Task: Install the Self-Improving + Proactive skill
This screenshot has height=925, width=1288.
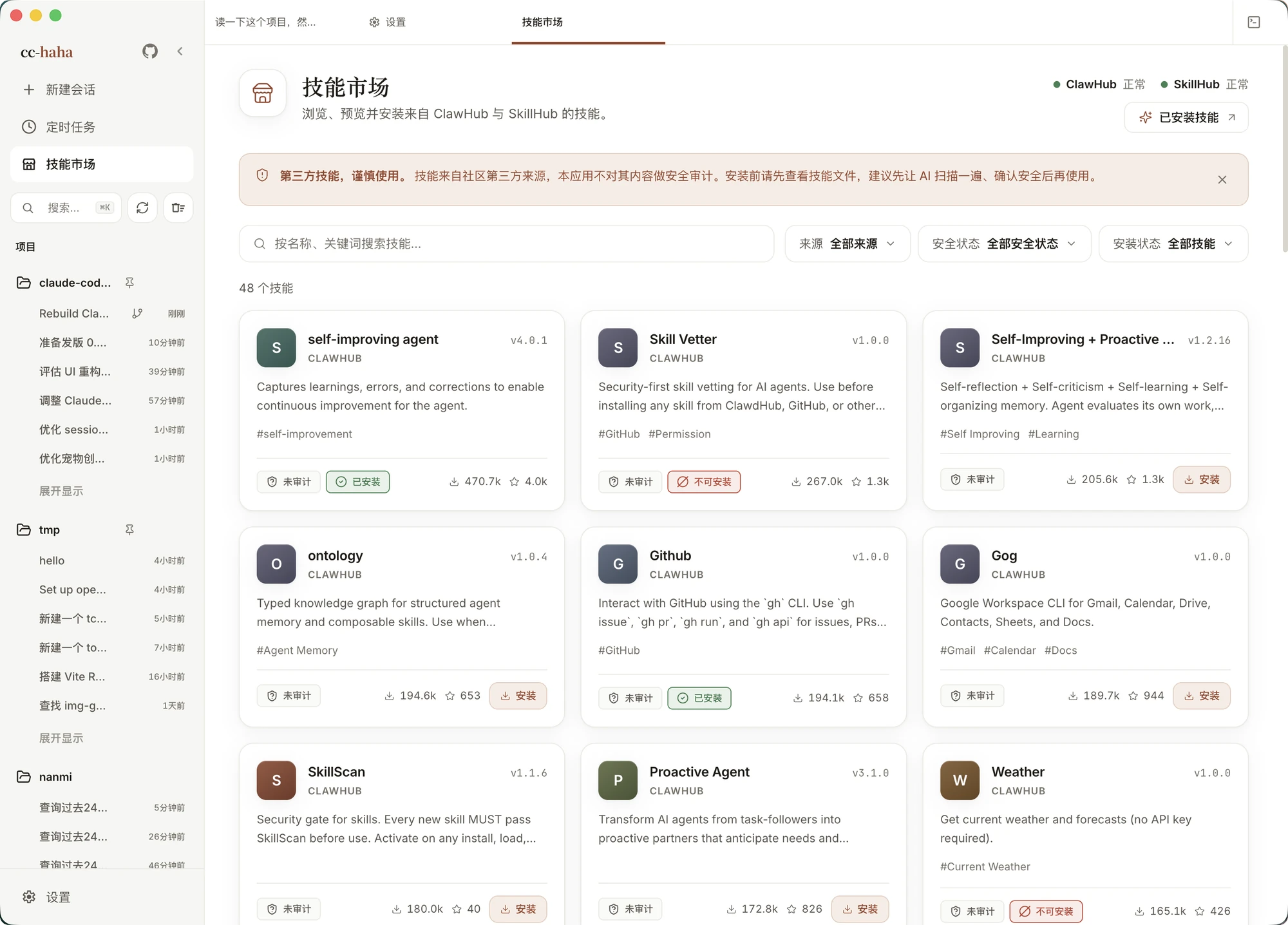Action: coord(1202,479)
